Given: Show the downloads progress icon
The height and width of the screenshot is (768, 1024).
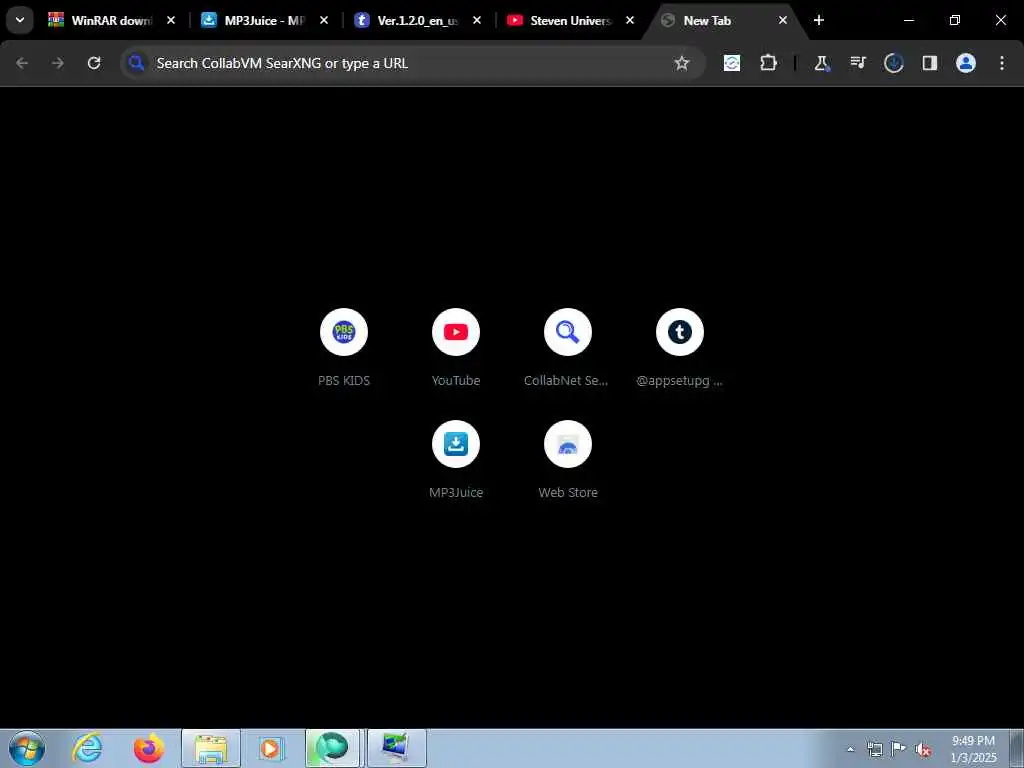Looking at the screenshot, I should 893,63.
